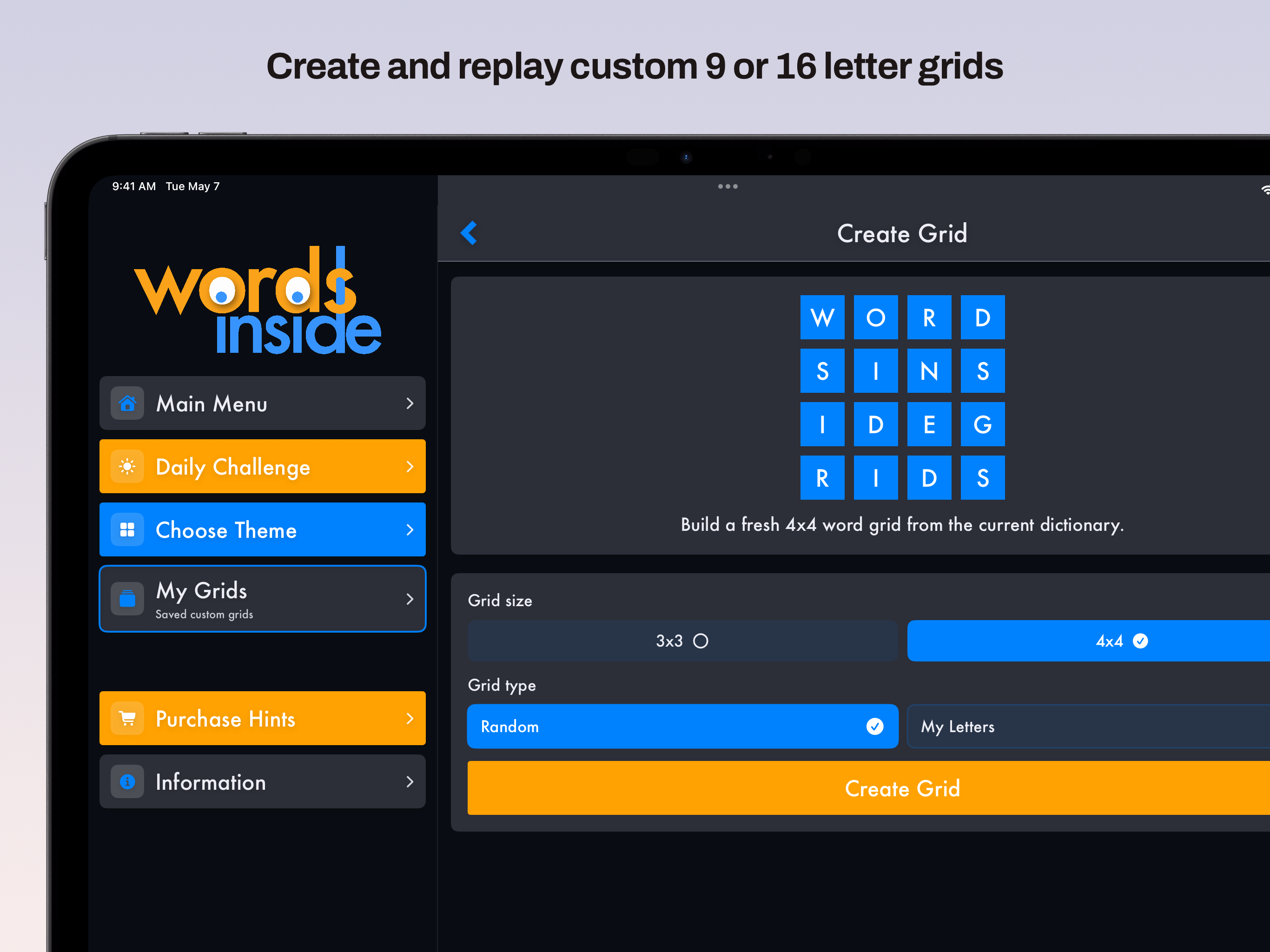Expand Main Menu with its chevron

[x=410, y=403]
